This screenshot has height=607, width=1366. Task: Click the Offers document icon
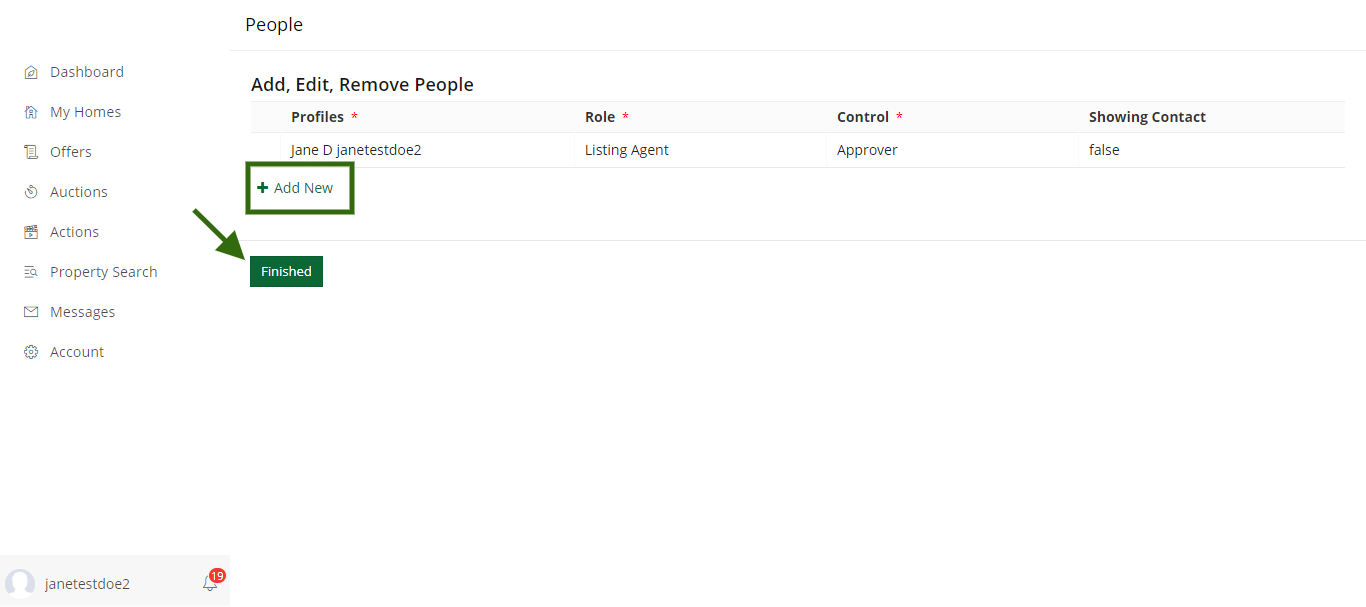pos(31,152)
